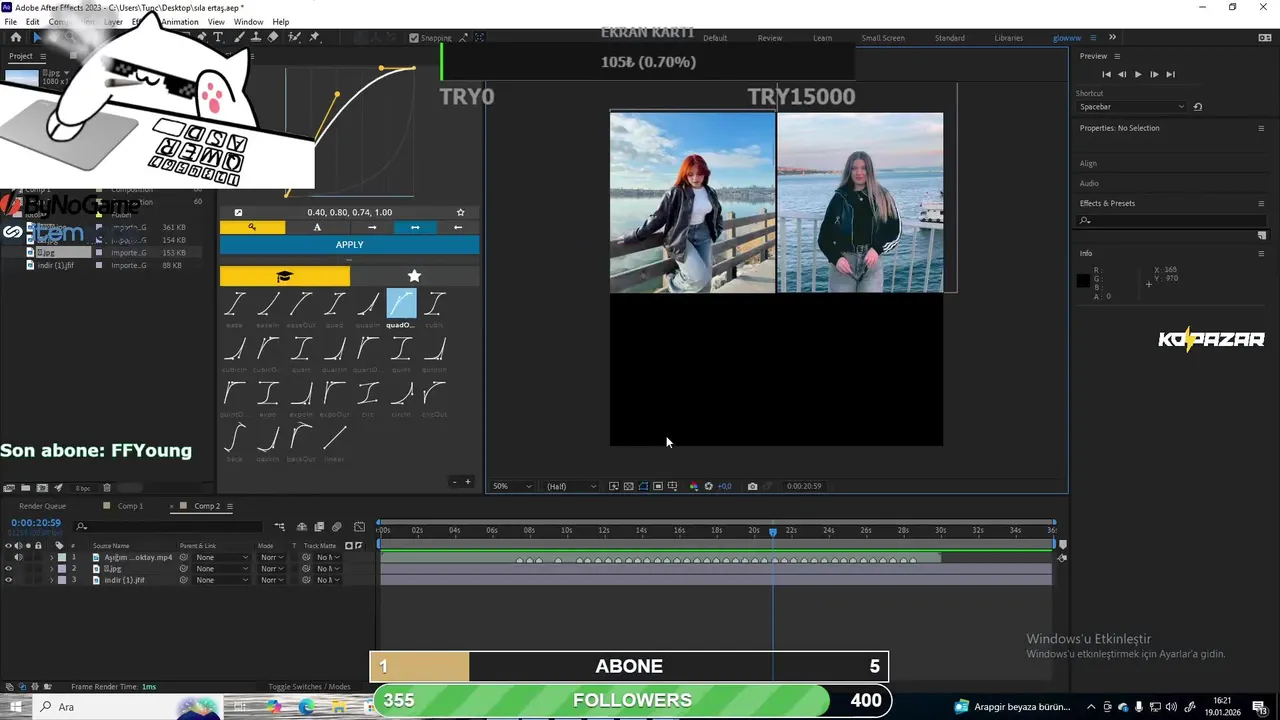Select the quint curve preset
The image size is (1280, 720).
[401, 349]
